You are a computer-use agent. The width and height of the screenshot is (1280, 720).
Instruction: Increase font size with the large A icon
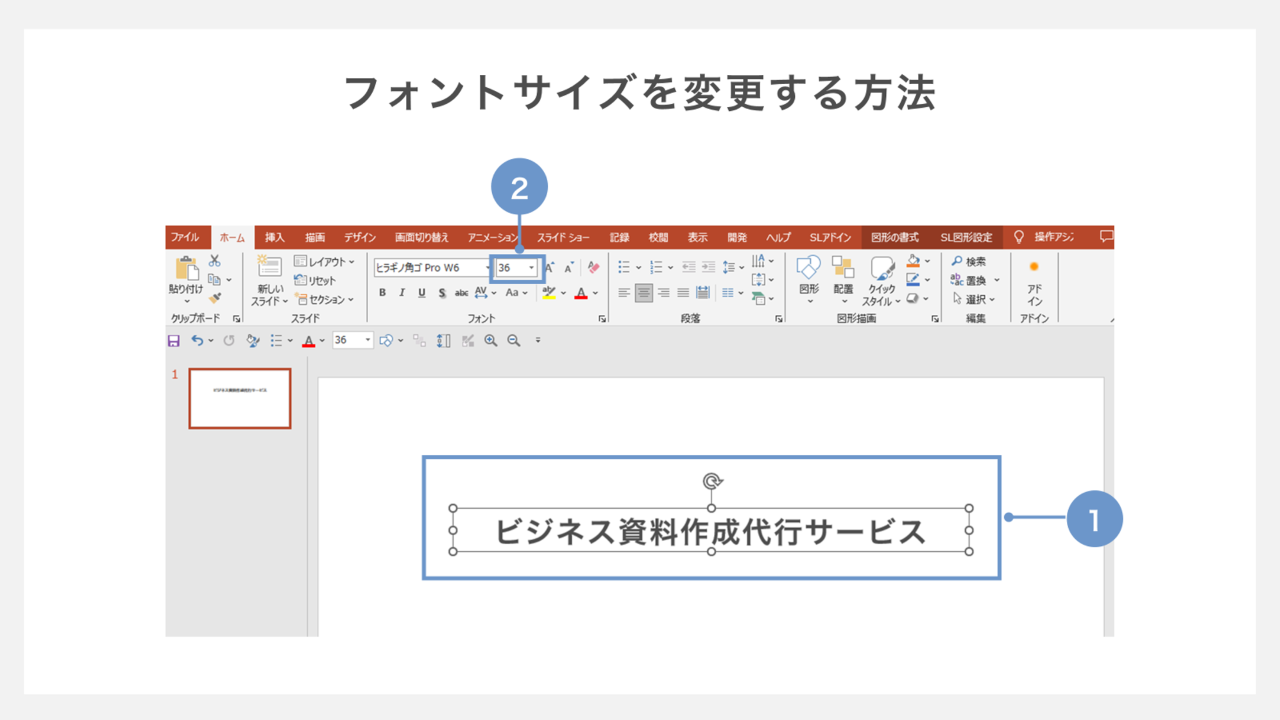[x=550, y=268]
